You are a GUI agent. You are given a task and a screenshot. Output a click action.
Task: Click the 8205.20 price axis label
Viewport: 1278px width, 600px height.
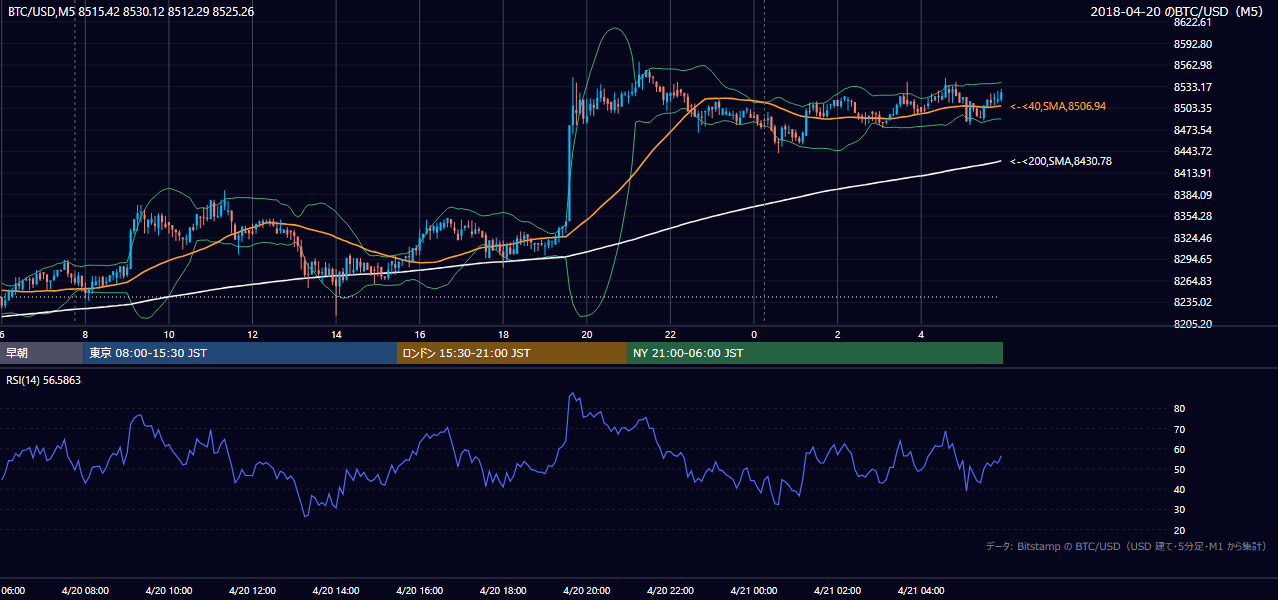pos(1193,324)
